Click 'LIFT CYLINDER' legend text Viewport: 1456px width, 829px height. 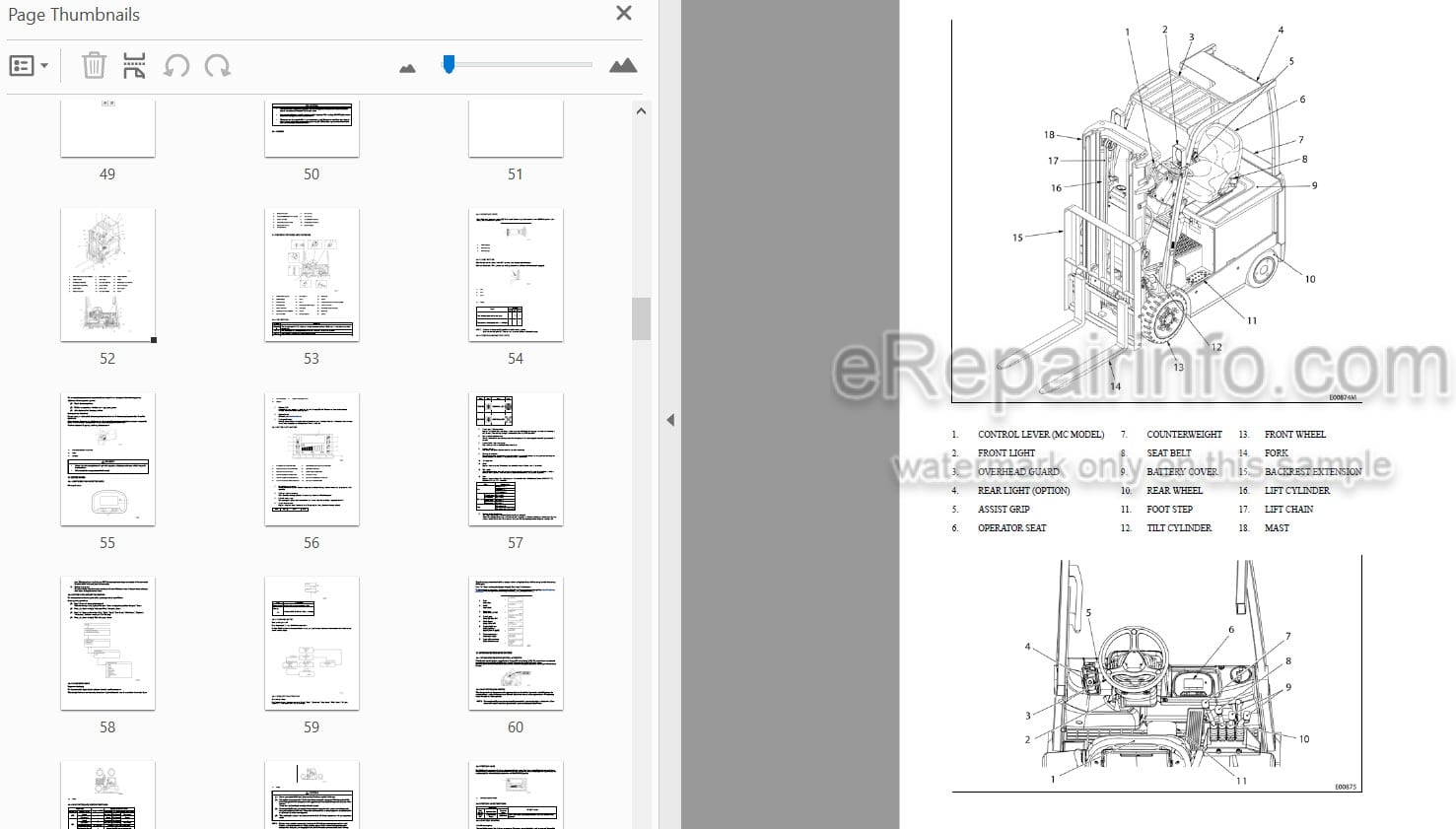pos(1296,491)
